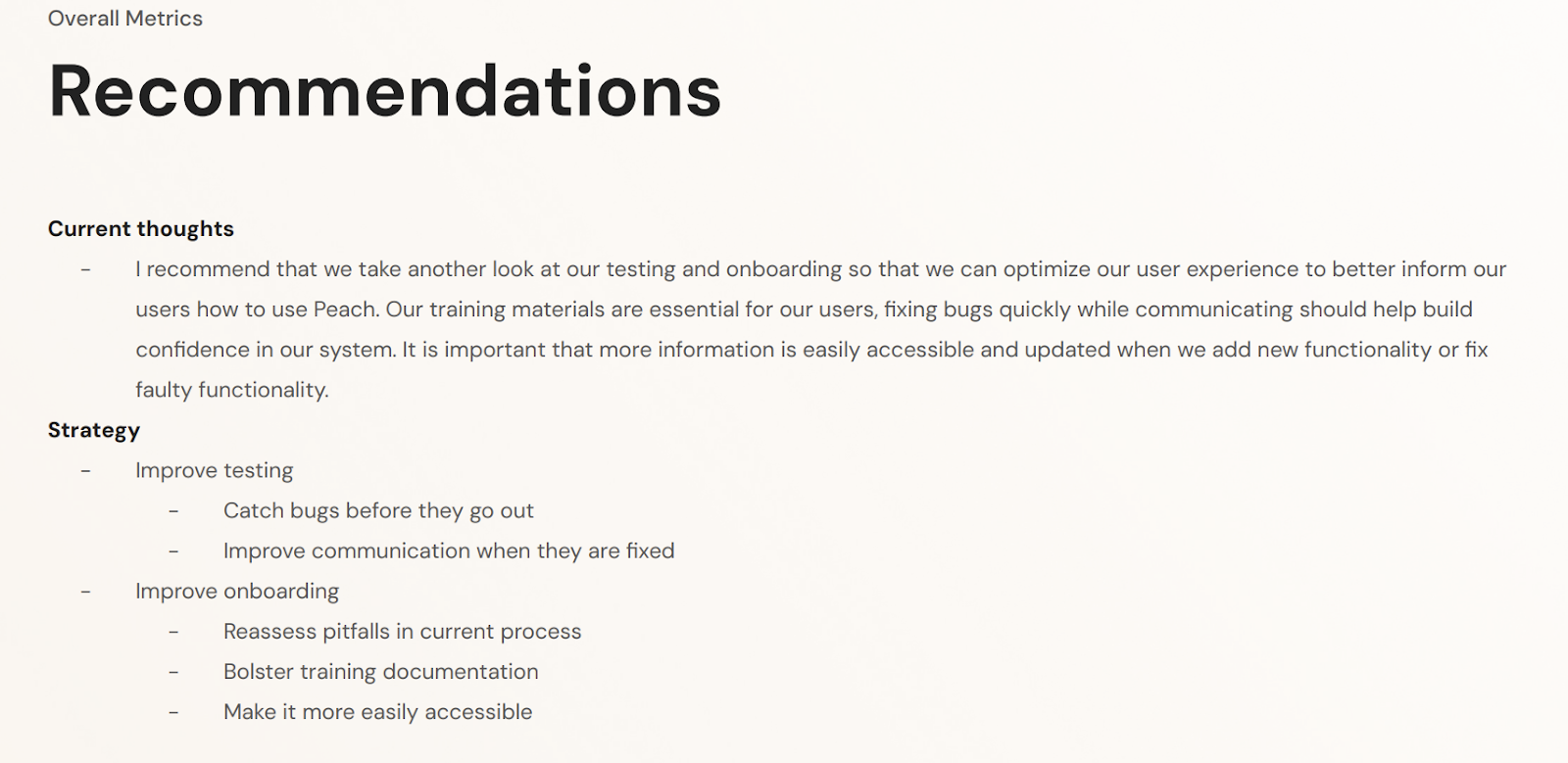The height and width of the screenshot is (763, 1568).
Task: Click the dash bullet beside "Improve testing"
Action: click(86, 471)
